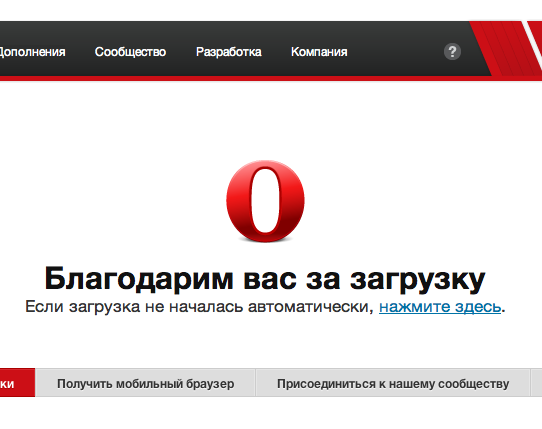Click the red line under the navigation bar
Viewport: 542px width, 429px height.
point(242,78)
